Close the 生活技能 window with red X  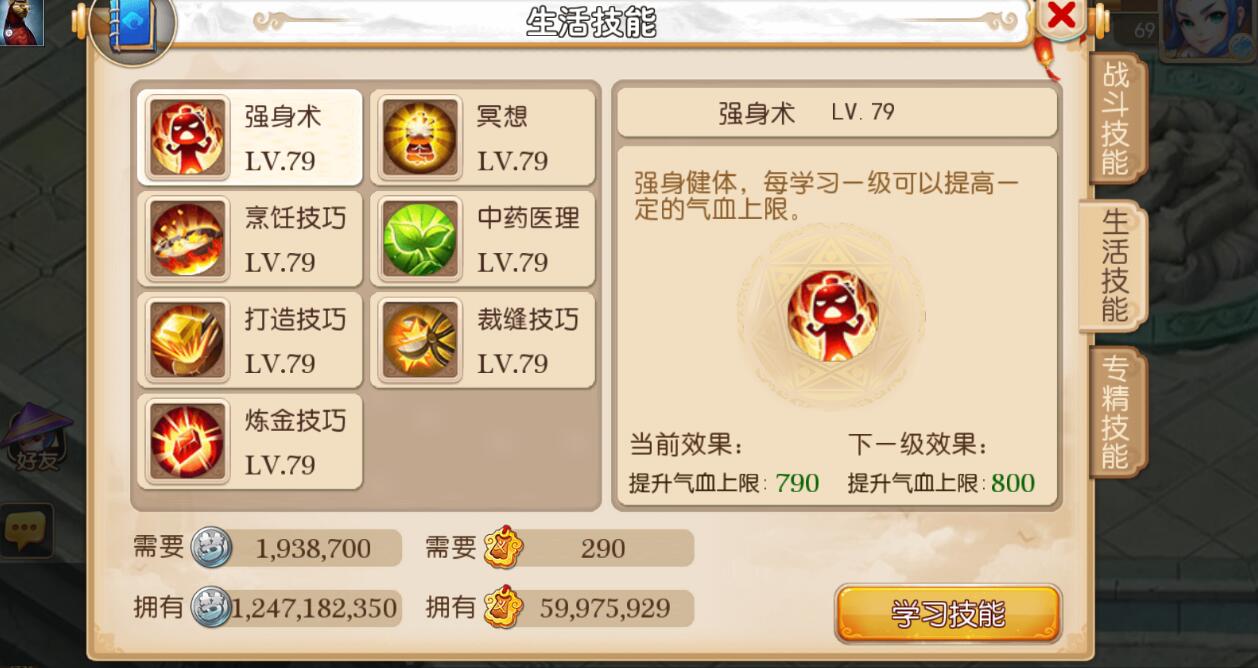click(1061, 16)
